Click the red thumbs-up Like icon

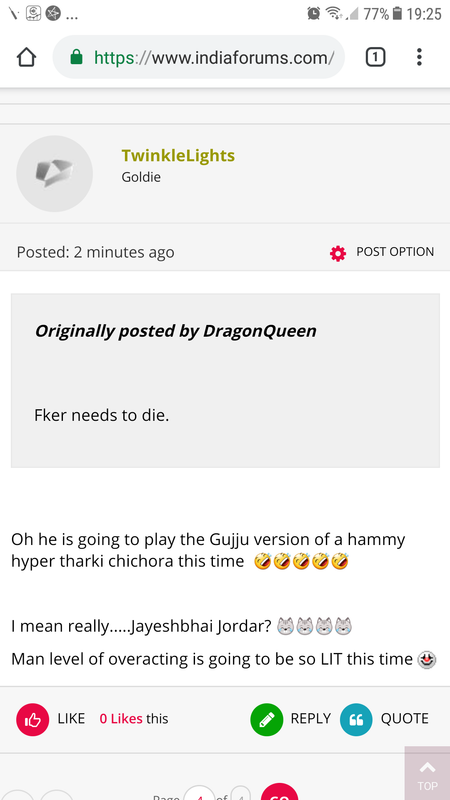[33, 719]
